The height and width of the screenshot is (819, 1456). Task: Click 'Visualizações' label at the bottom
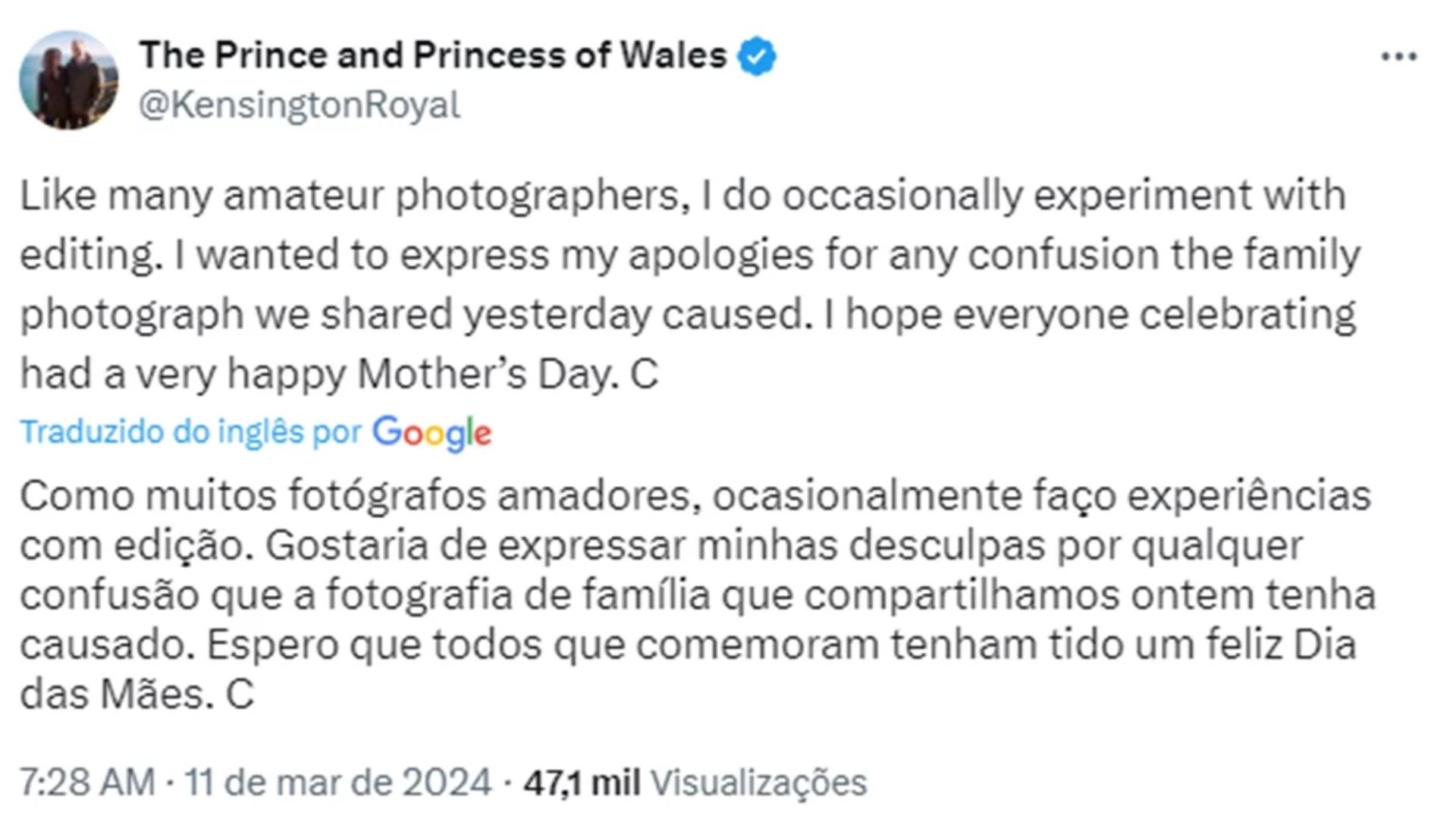coord(758,780)
